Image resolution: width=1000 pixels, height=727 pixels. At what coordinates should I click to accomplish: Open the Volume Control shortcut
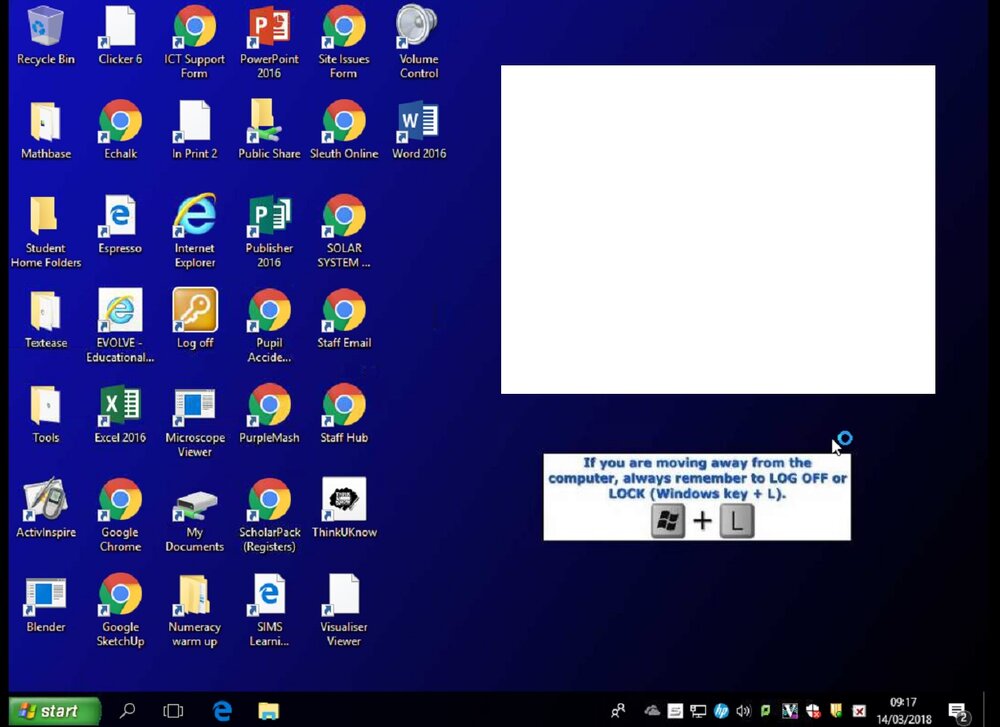tap(418, 42)
